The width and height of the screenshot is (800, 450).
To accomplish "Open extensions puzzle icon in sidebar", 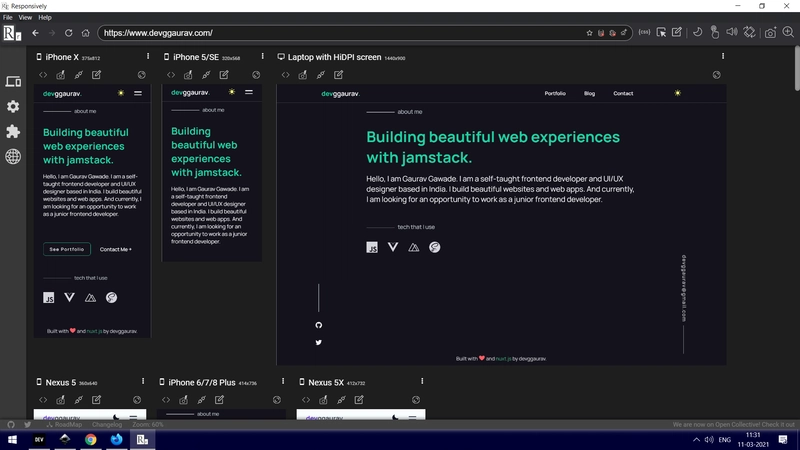I will (13, 131).
